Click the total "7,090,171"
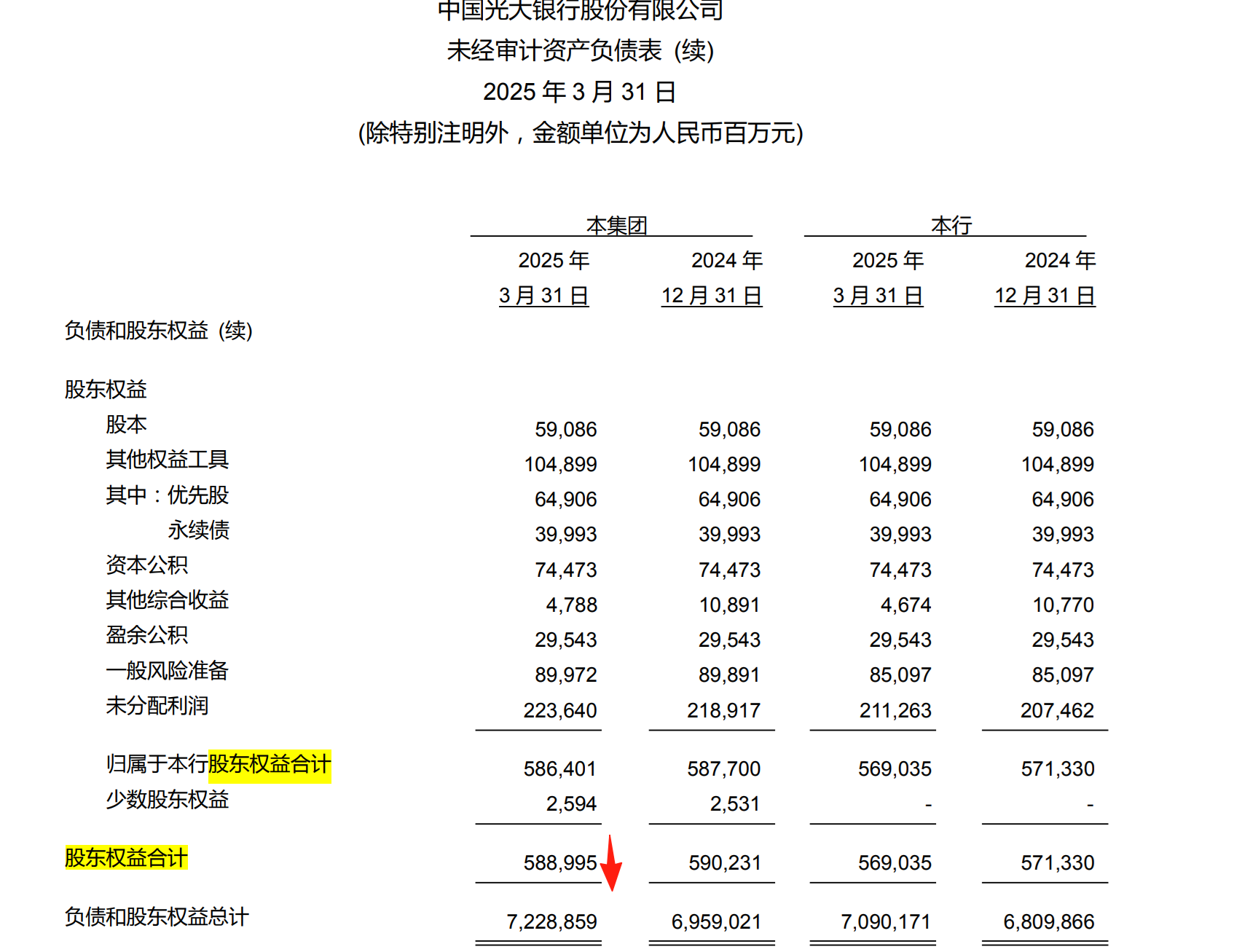This screenshot has width=1234, height=952. (886, 922)
